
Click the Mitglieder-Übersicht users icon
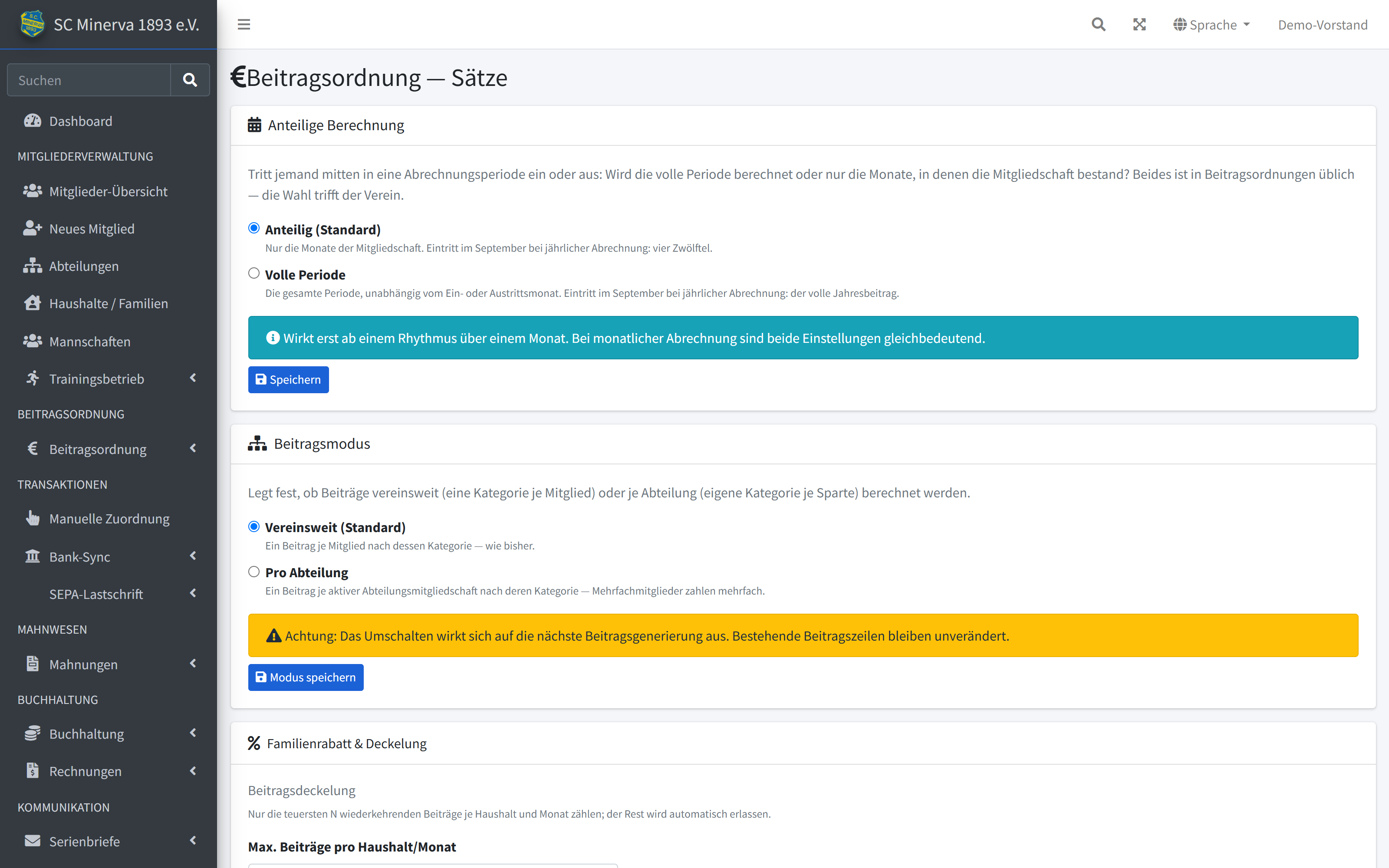point(32,191)
